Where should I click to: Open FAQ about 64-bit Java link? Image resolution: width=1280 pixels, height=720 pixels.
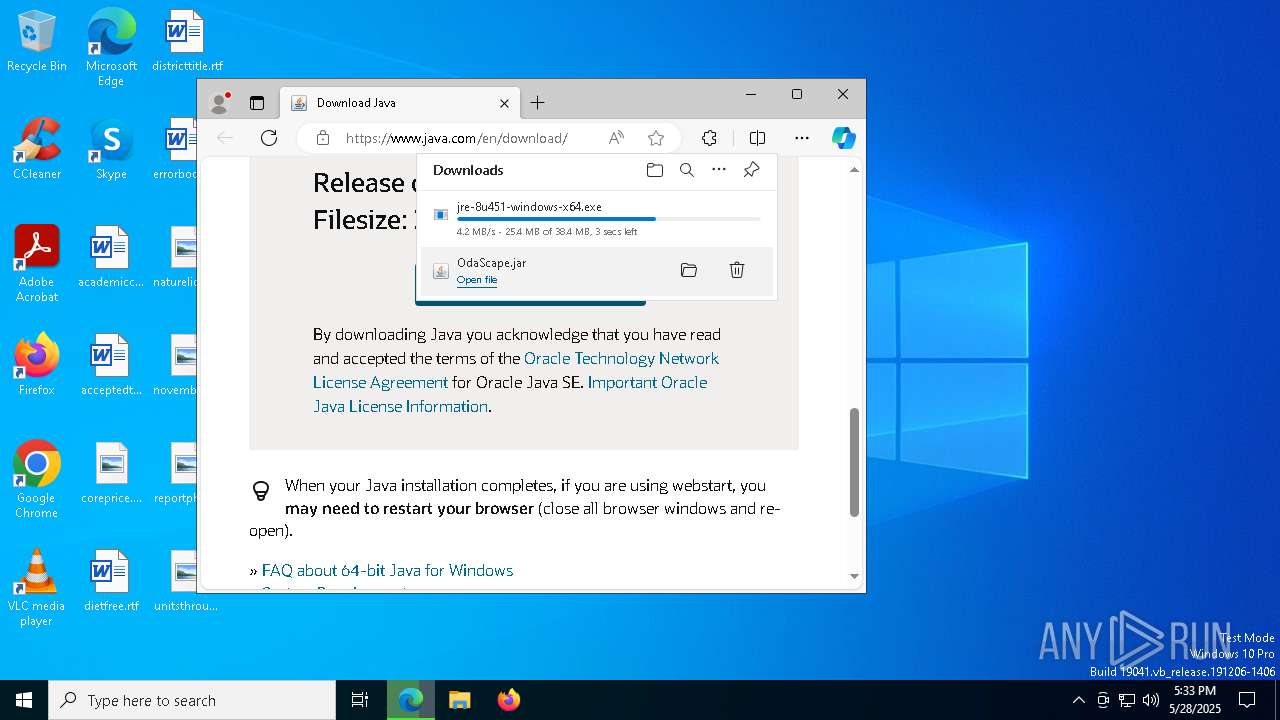387,570
